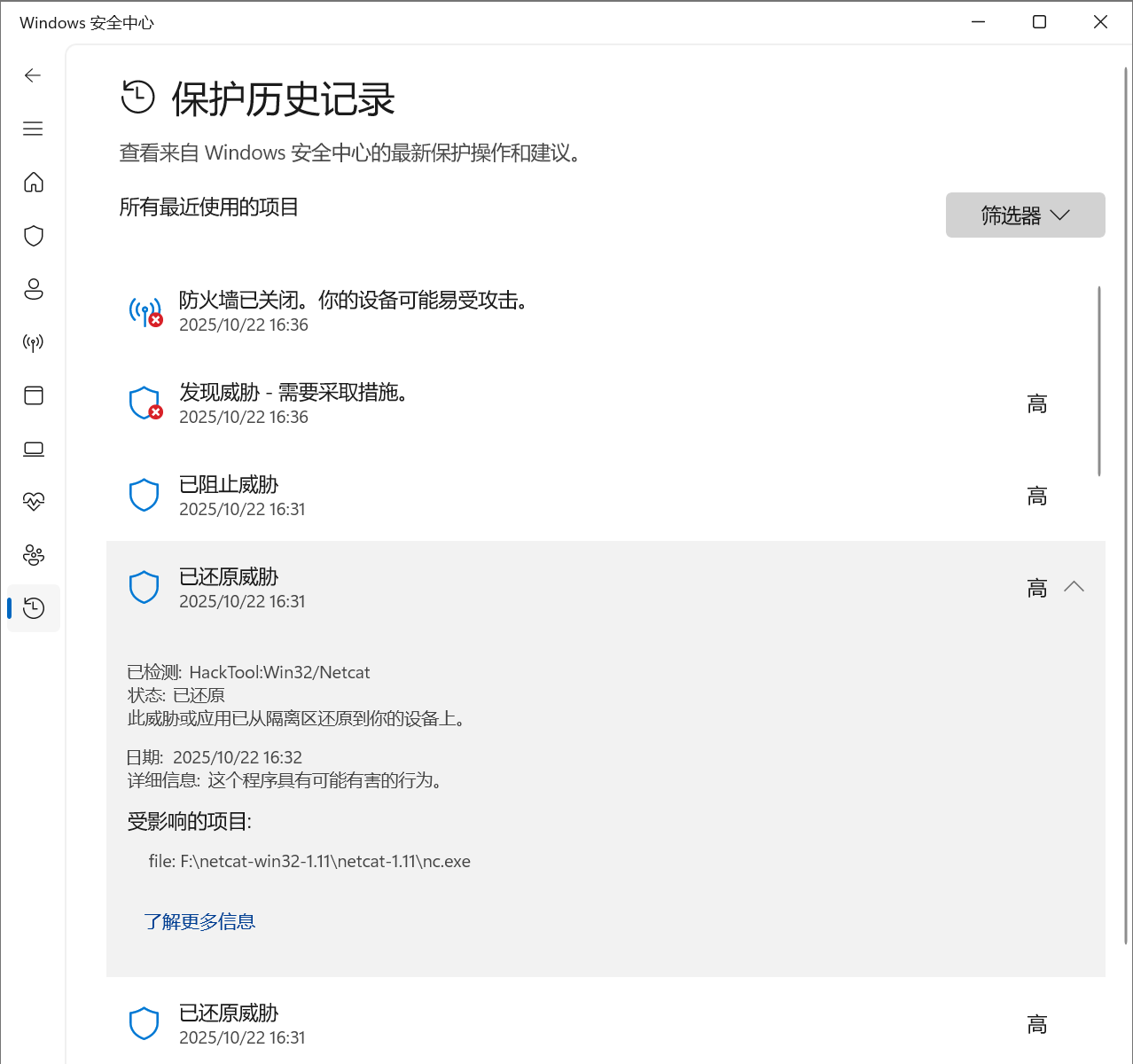Open Device performance & health heart icon
Screen dimensions: 1133x1064
(x=34, y=502)
